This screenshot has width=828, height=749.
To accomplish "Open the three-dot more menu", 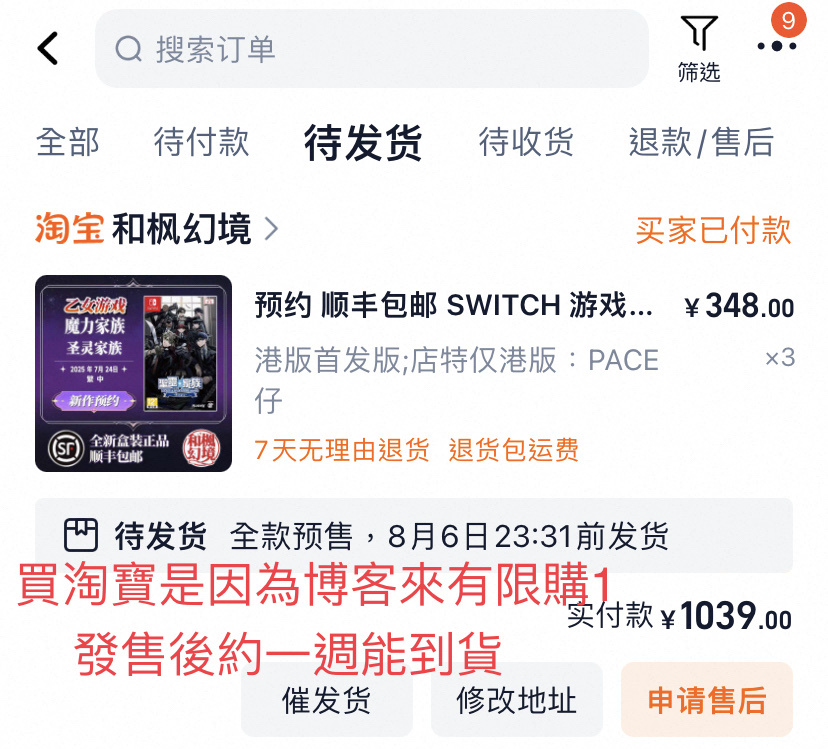I will click(x=777, y=46).
